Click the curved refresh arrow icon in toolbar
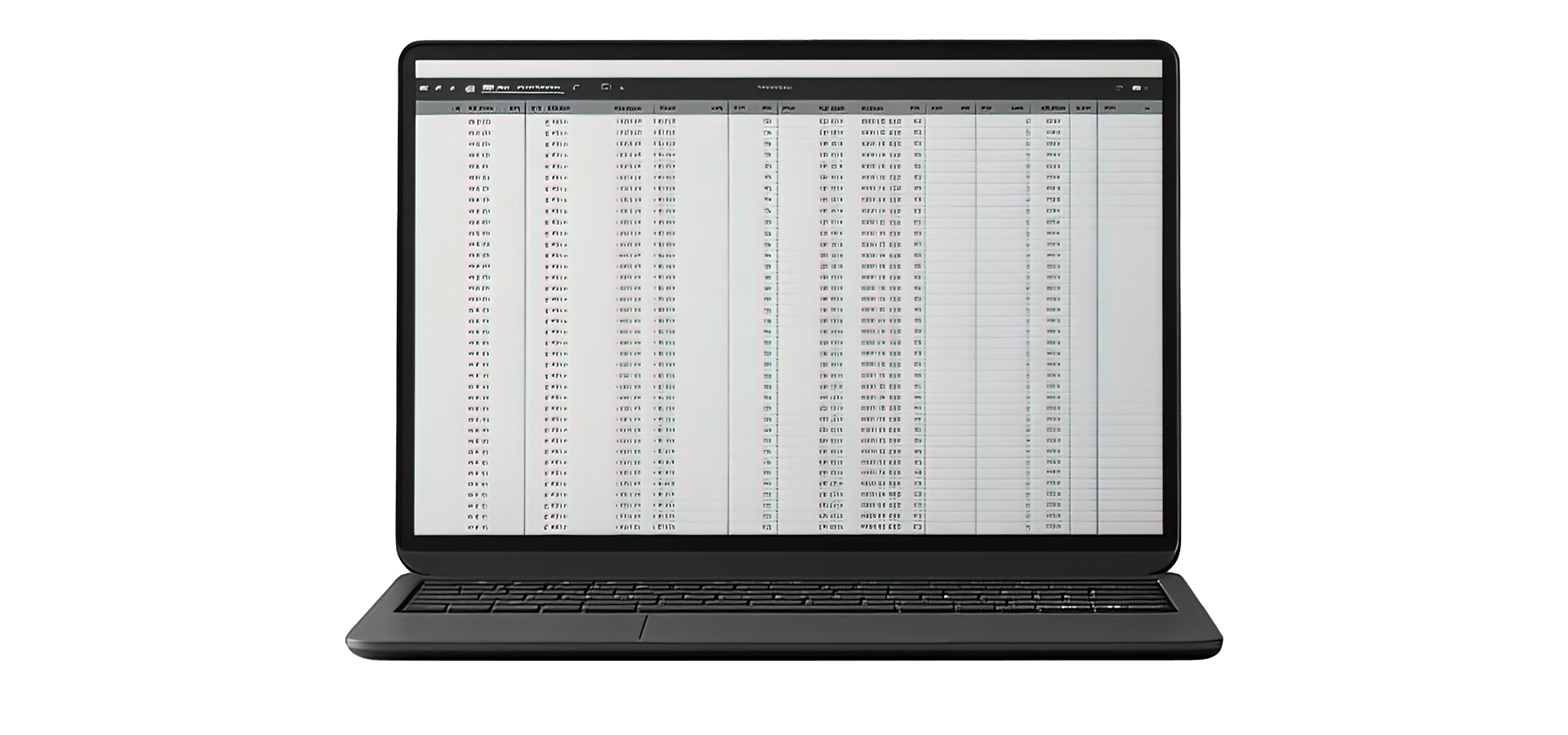This screenshot has width=1568, height=735. click(x=576, y=87)
